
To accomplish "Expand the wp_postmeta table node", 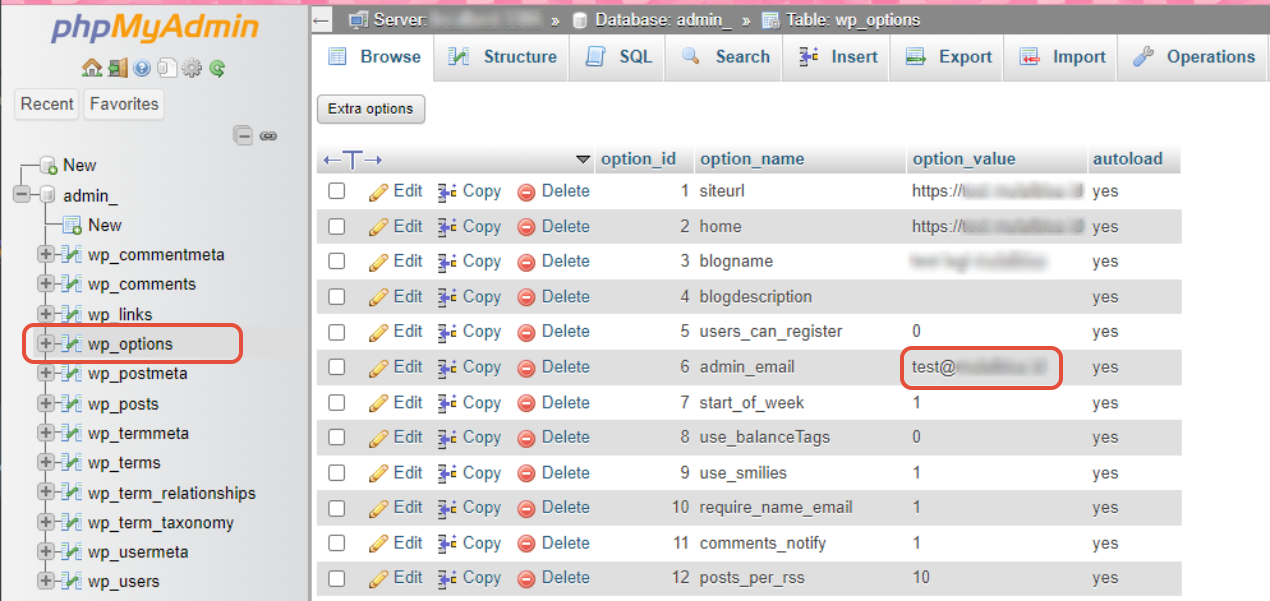I will click(x=45, y=373).
